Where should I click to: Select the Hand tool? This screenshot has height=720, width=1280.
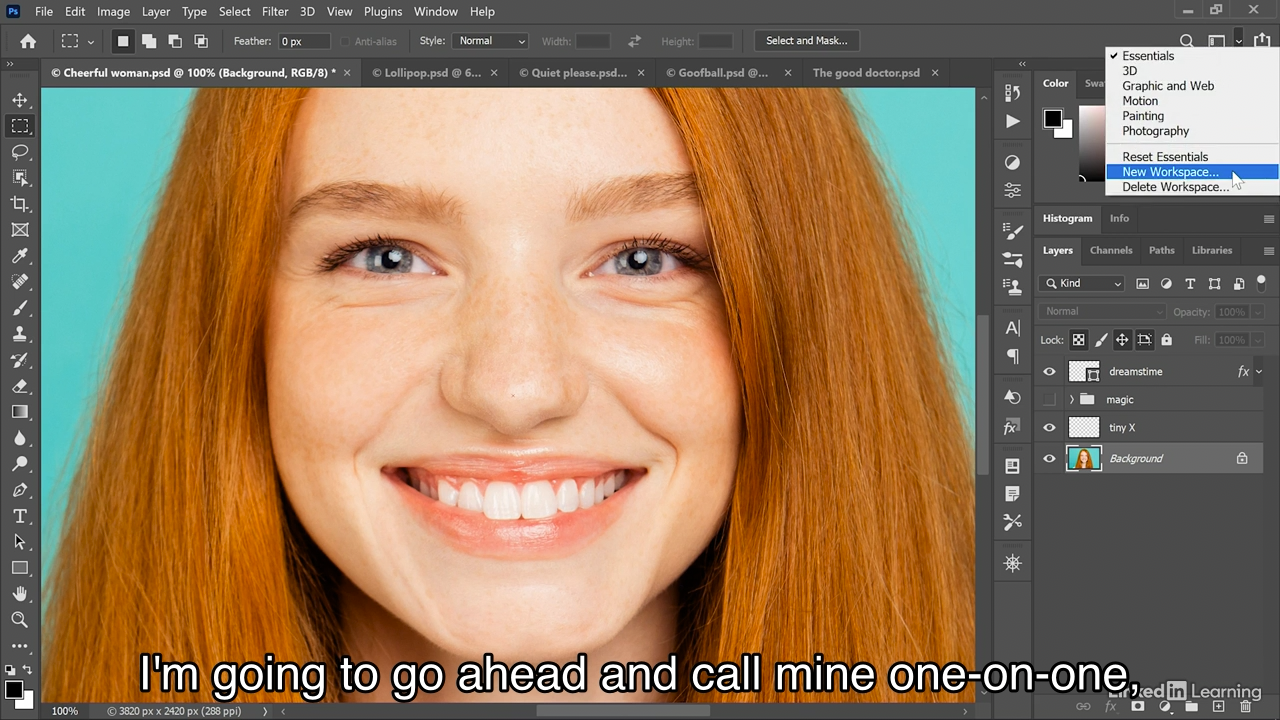click(x=20, y=594)
